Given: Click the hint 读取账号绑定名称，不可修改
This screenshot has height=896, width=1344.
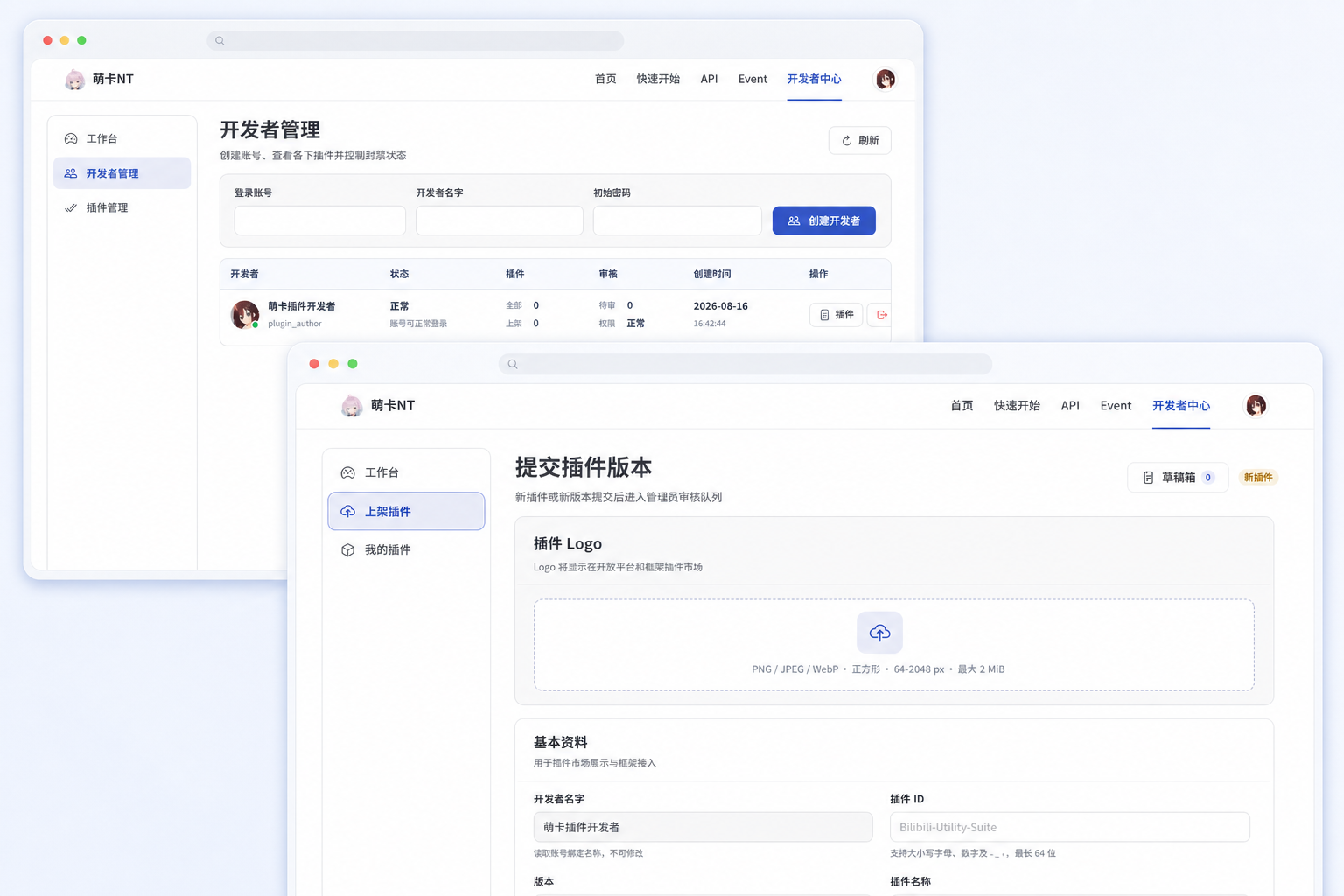Looking at the screenshot, I should [x=588, y=853].
